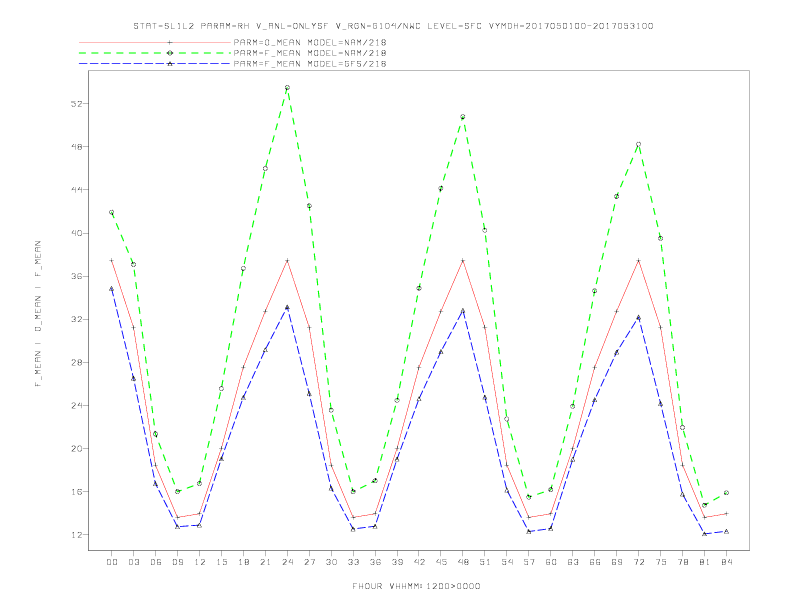The height and width of the screenshot is (612, 792).
Task: Click the blue dashed line legend sample
Action: pyautogui.click(x=155, y=64)
